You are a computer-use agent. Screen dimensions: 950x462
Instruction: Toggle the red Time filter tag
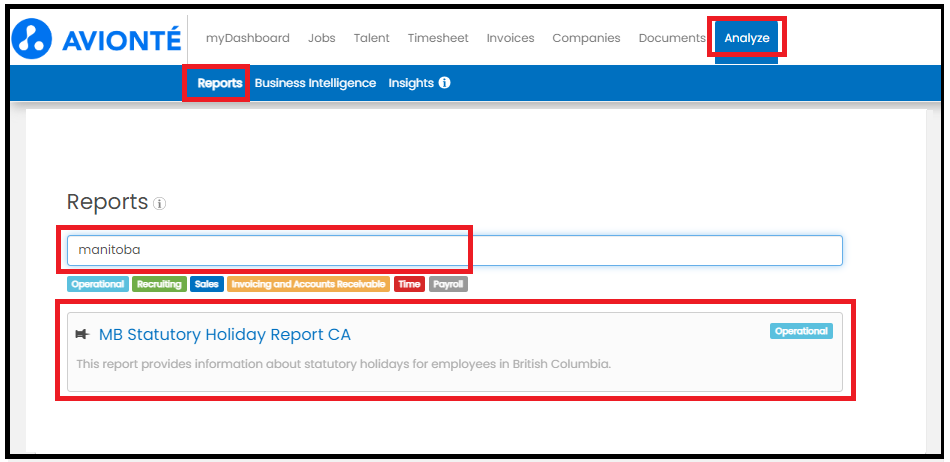click(x=409, y=285)
